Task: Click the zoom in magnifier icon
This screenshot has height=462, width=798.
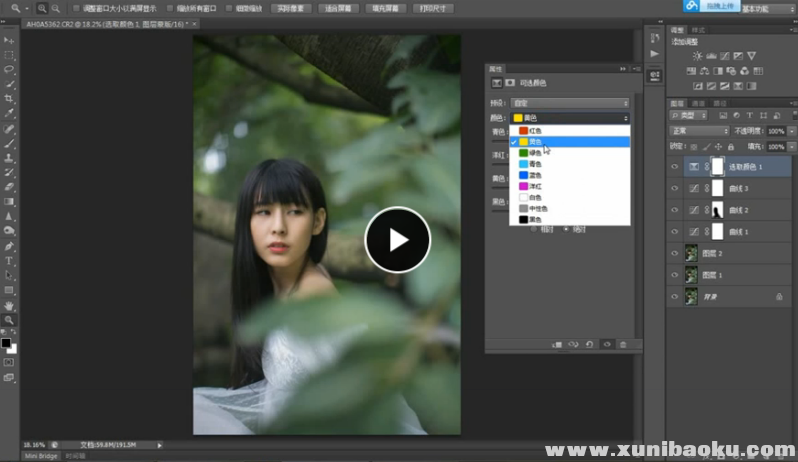Action: pos(41,8)
